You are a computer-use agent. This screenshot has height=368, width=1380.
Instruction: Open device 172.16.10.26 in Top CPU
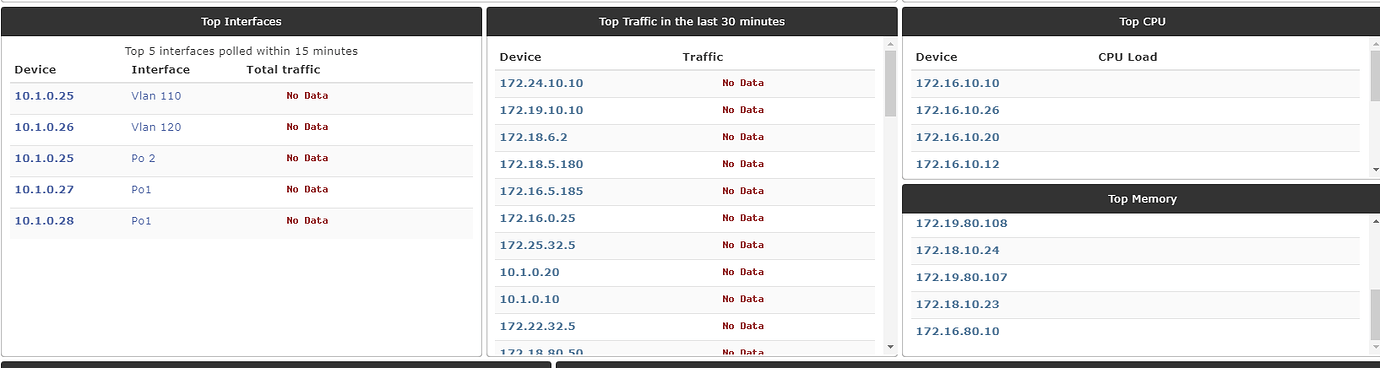click(957, 110)
